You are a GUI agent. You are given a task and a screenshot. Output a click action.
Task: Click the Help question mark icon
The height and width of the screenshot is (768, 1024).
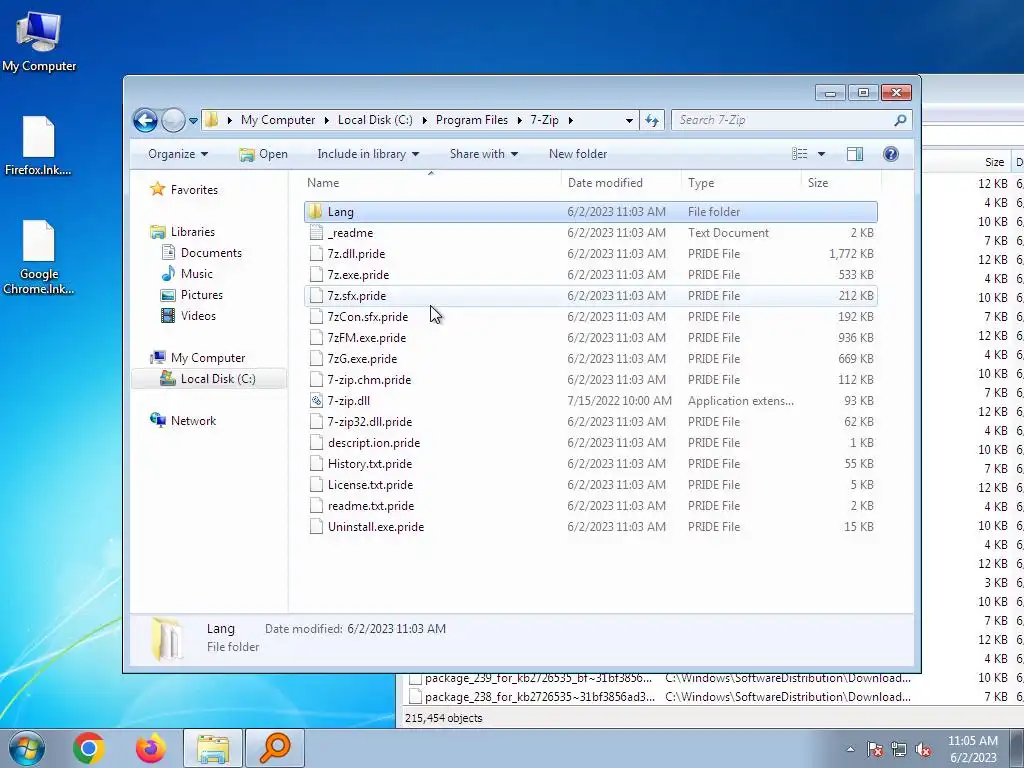(891, 154)
